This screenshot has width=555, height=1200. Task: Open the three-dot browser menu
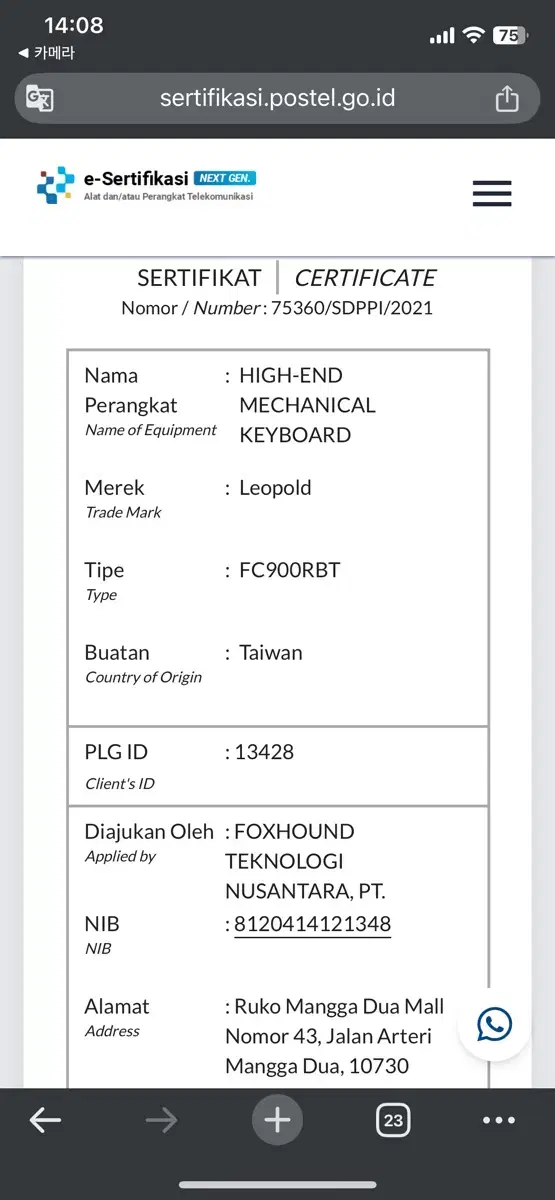[x=499, y=1121]
